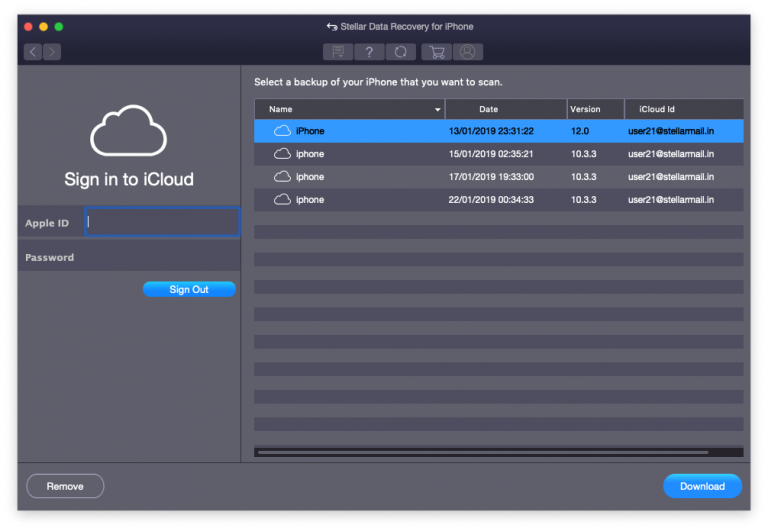This screenshot has width=768, height=531.
Task: Expand the Name column sort arrow
Action: pos(437,109)
